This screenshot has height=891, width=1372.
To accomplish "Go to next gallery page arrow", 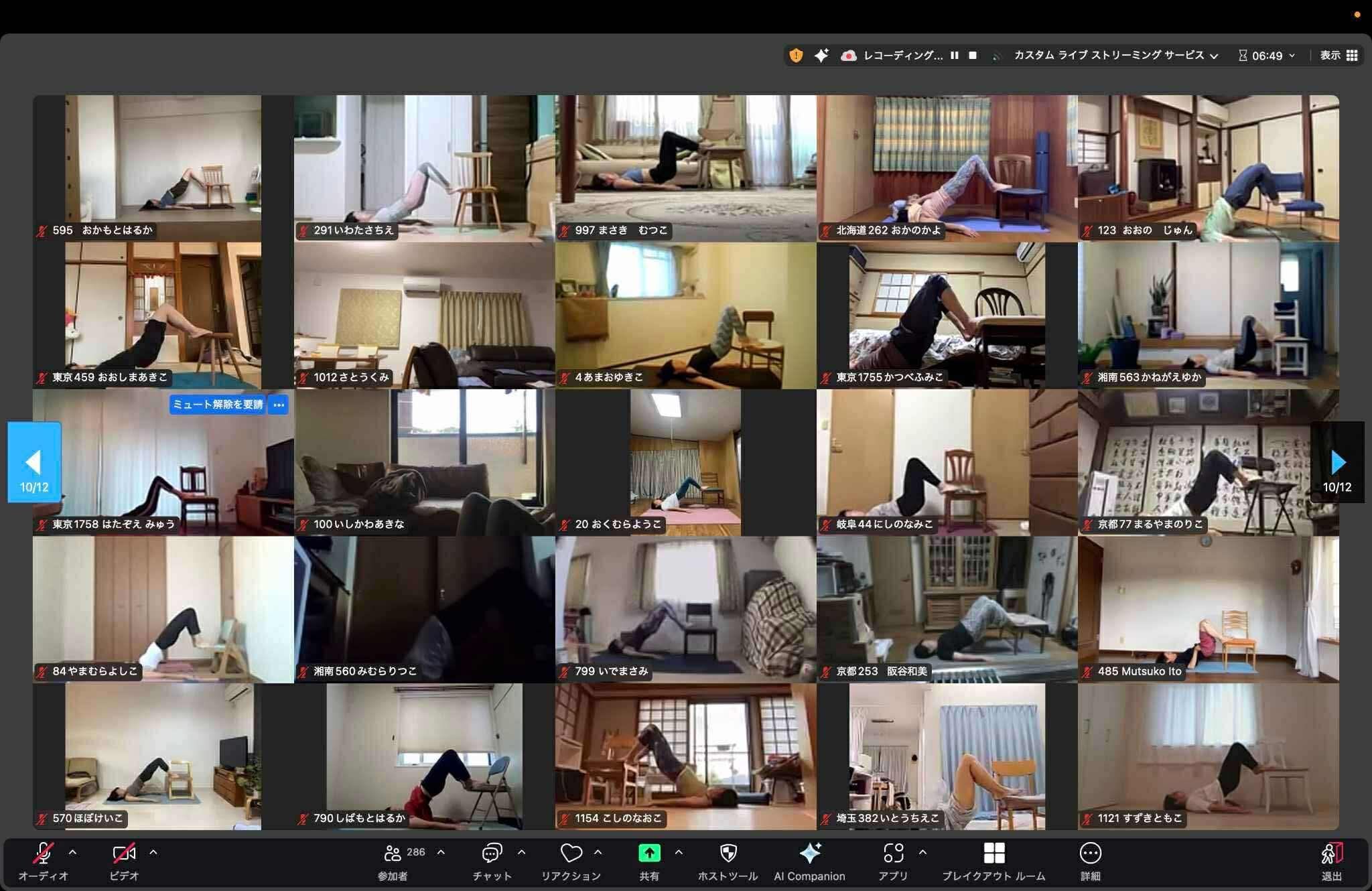I will tap(1337, 462).
